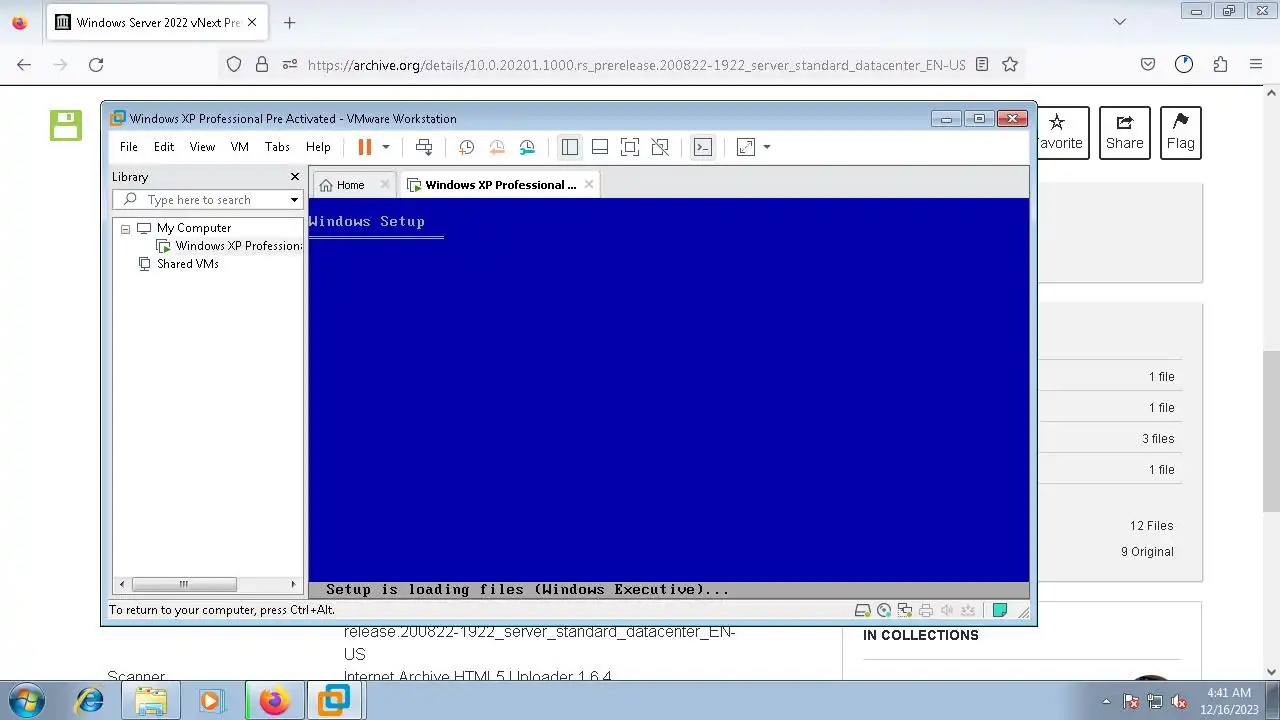Image resolution: width=1280 pixels, height=720 pixels.
Task: Select Shared VMs in the library
Action: click(x=187, y=264)
